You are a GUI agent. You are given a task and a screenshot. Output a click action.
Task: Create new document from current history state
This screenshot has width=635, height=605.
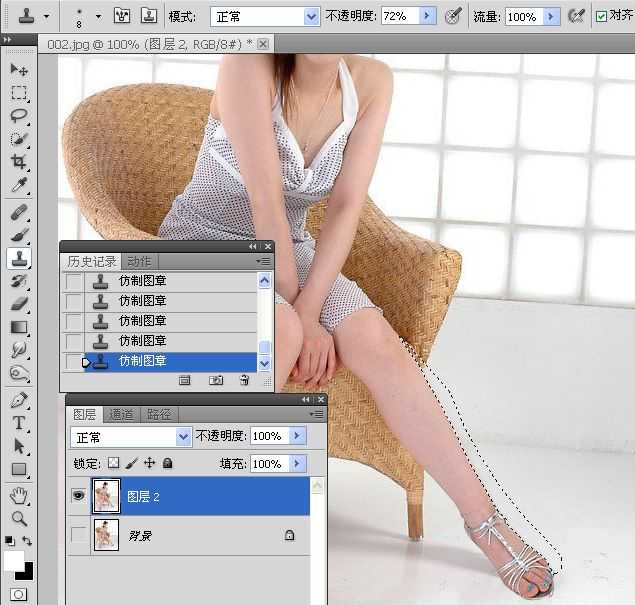click(185, 380)
